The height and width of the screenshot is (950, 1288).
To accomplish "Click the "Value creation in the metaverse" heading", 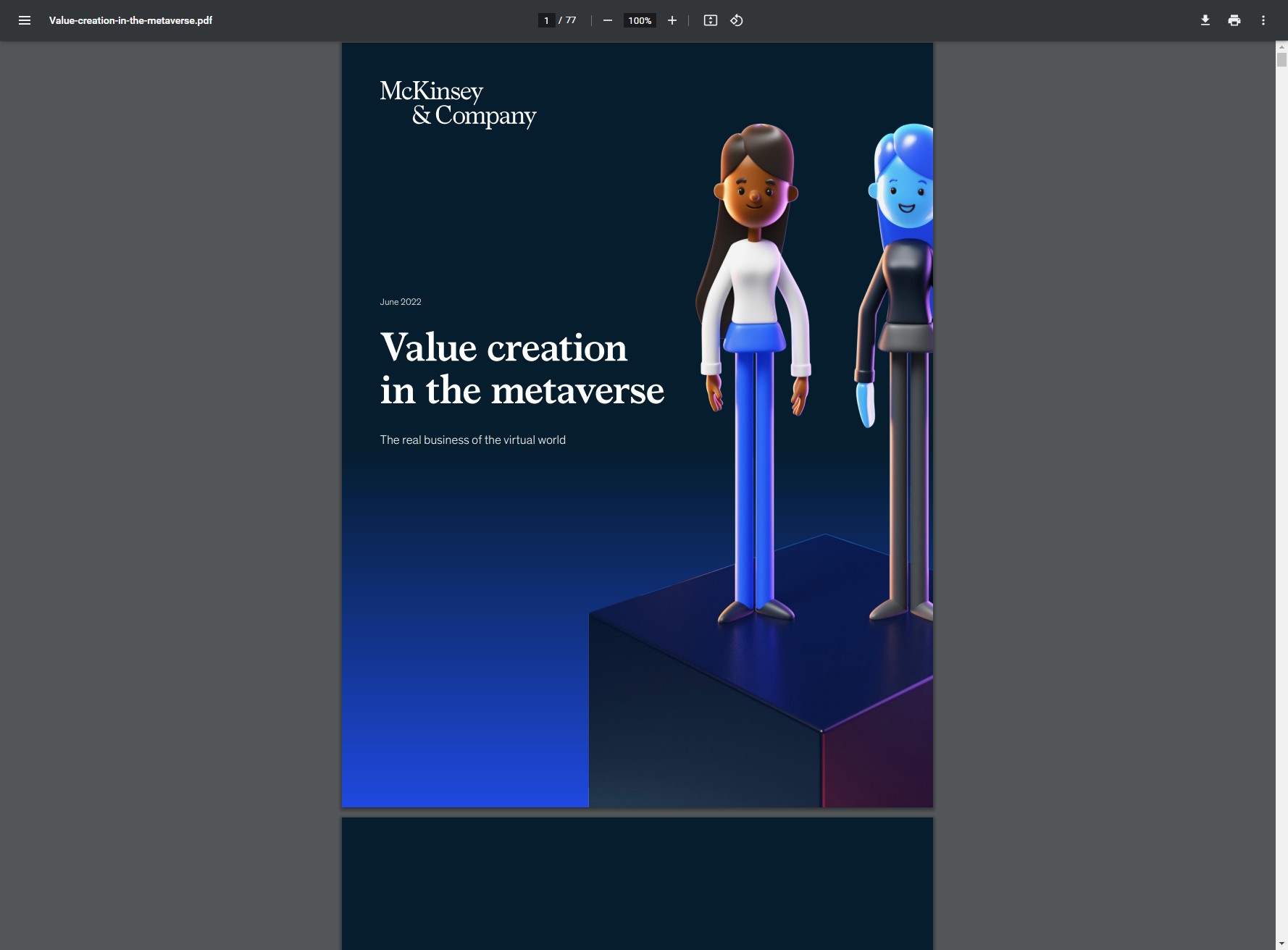I will [522, 369].
